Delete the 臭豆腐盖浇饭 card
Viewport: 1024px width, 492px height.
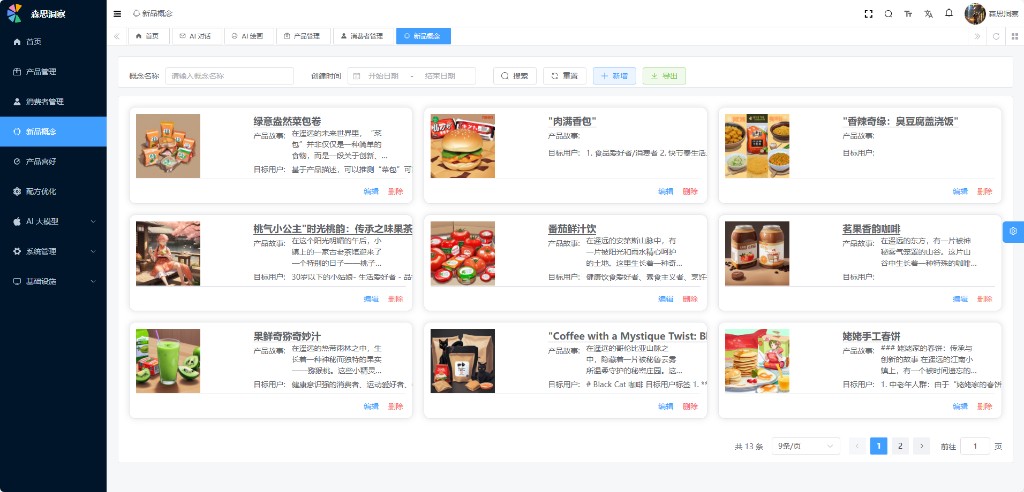(984, 191)
